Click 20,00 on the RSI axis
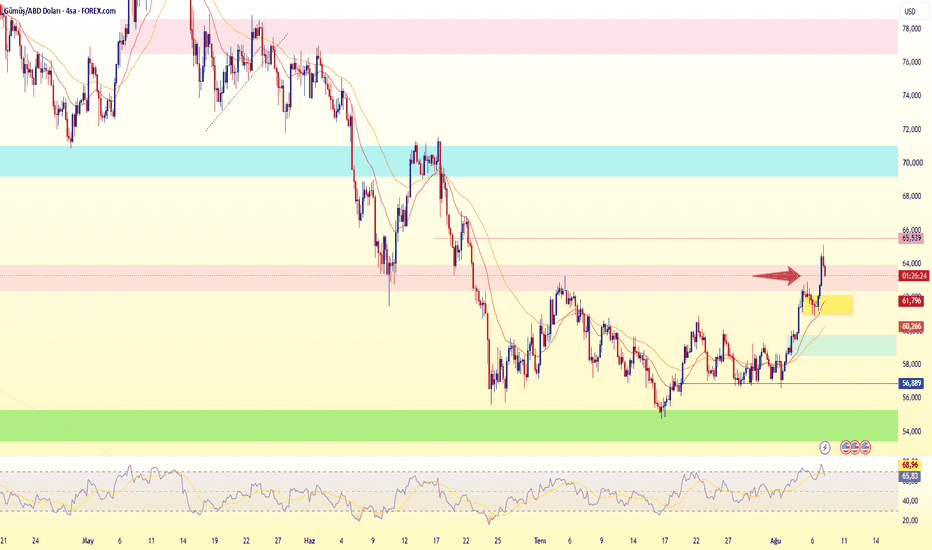932x550 pixels. click(910, 520)
